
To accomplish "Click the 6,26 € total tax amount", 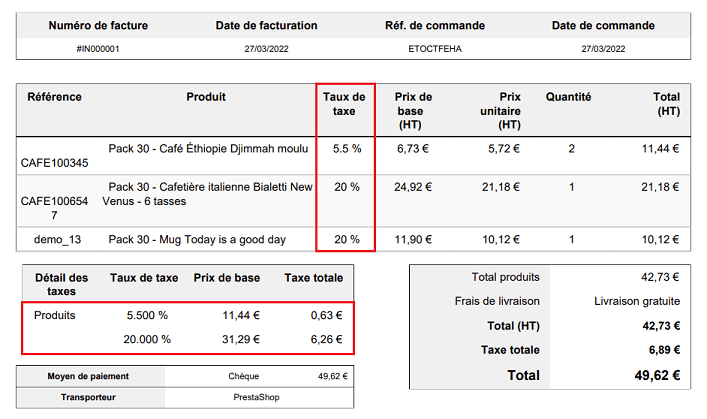I will (326, 339).
